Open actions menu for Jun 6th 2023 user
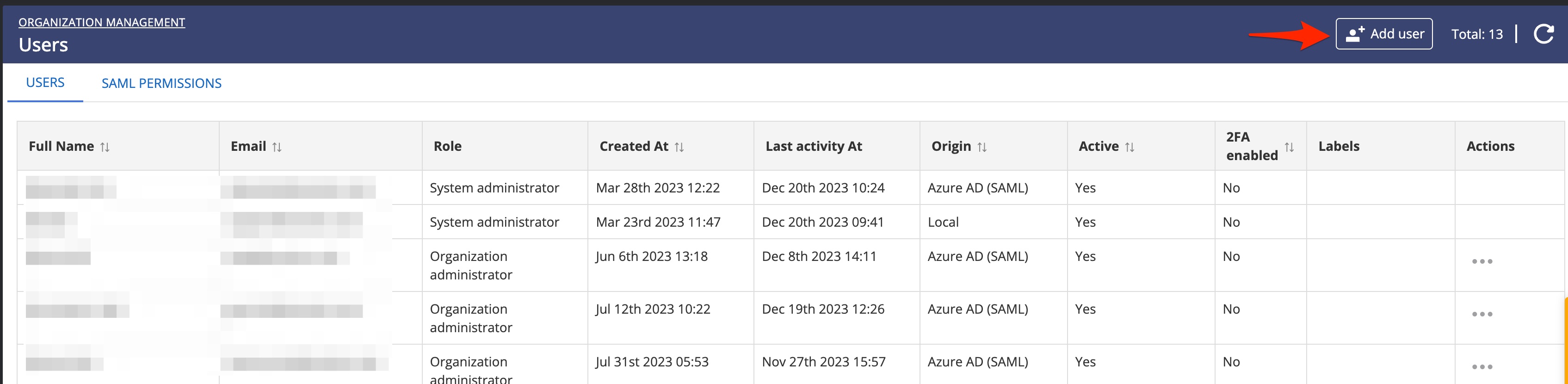Viewport: 1568px width, 384px height. tap(1482, 262)
